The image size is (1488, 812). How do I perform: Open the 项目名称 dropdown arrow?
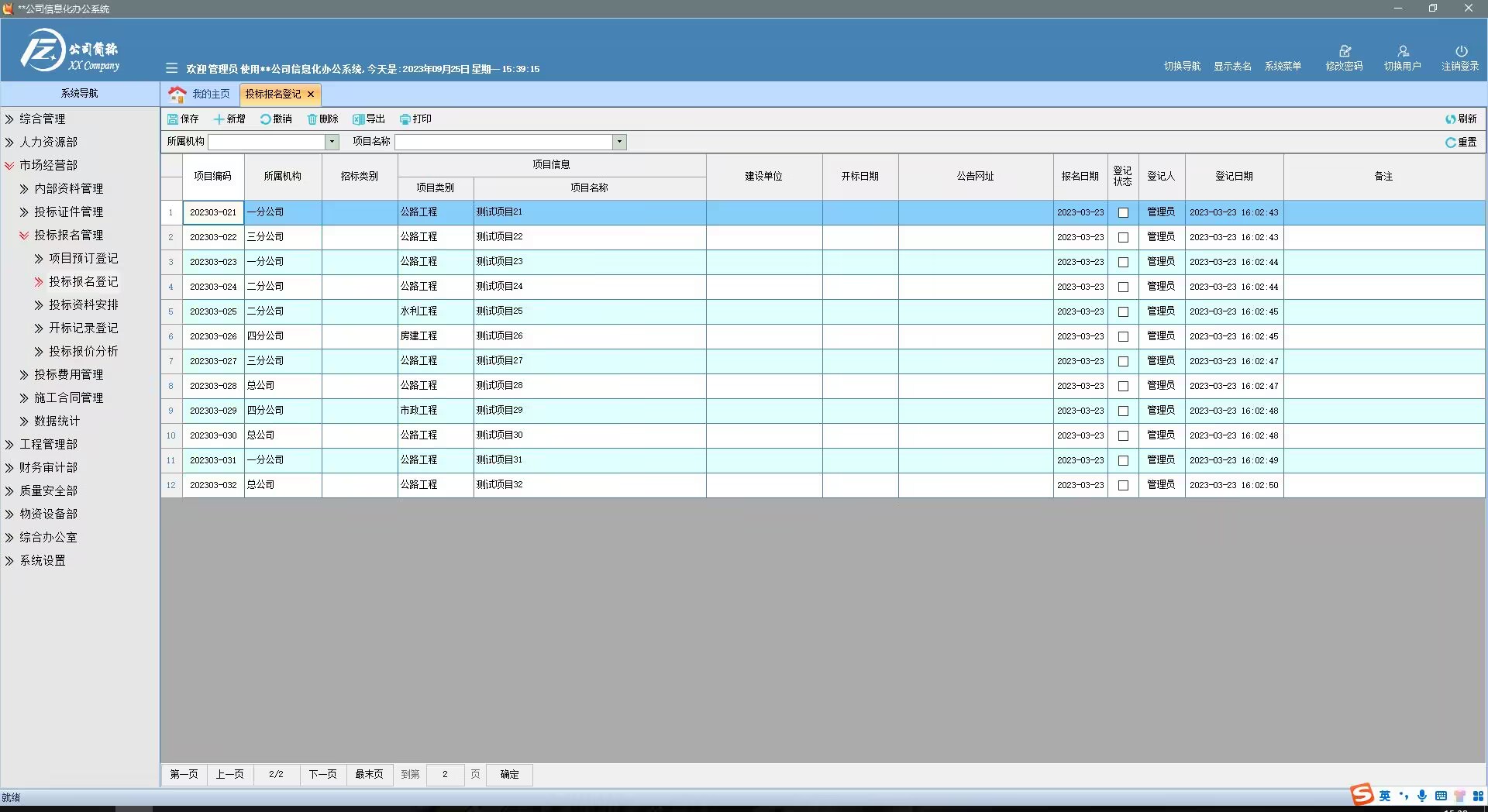click(618, 142)
